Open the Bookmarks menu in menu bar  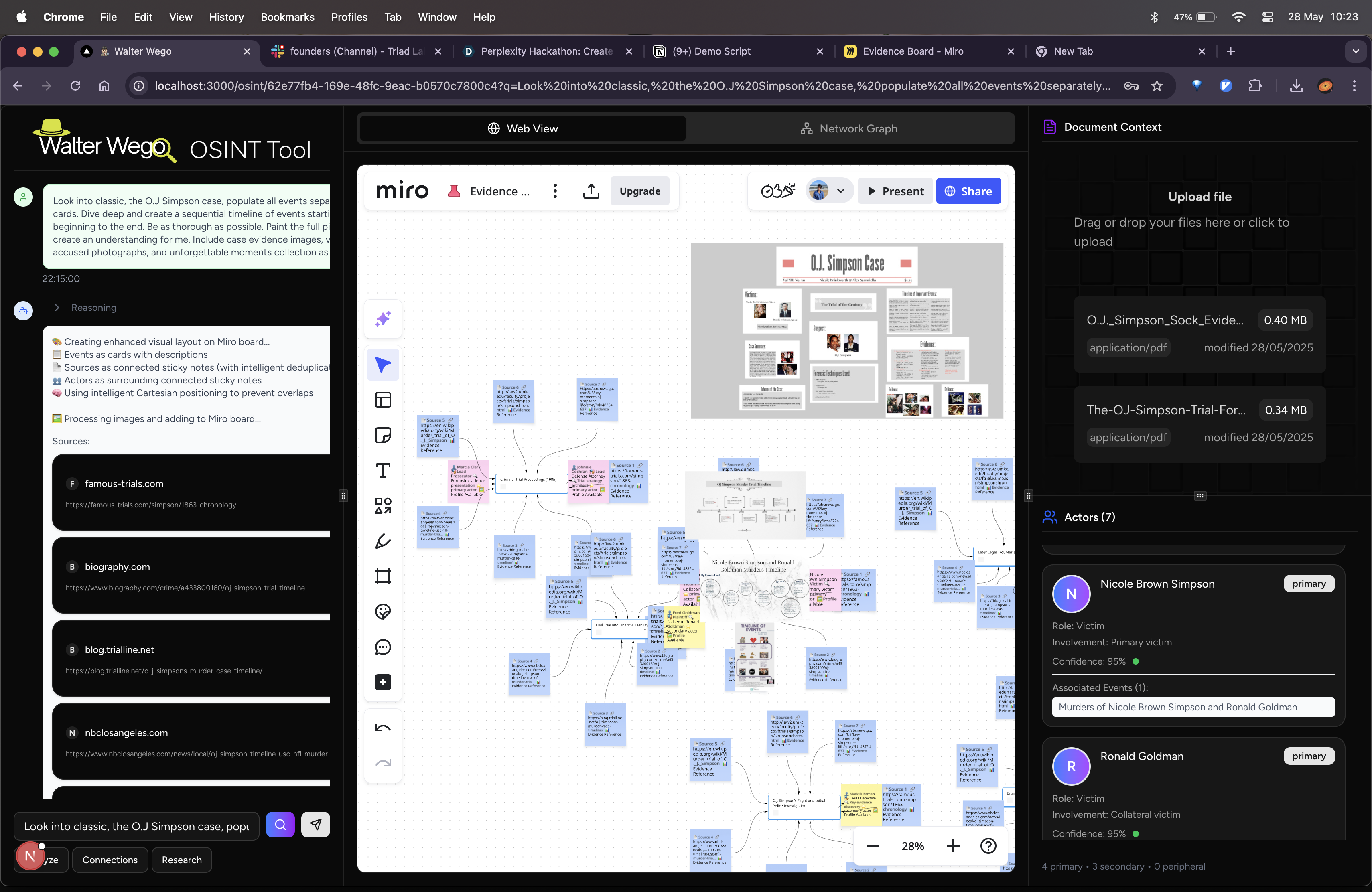click(287, 17)
